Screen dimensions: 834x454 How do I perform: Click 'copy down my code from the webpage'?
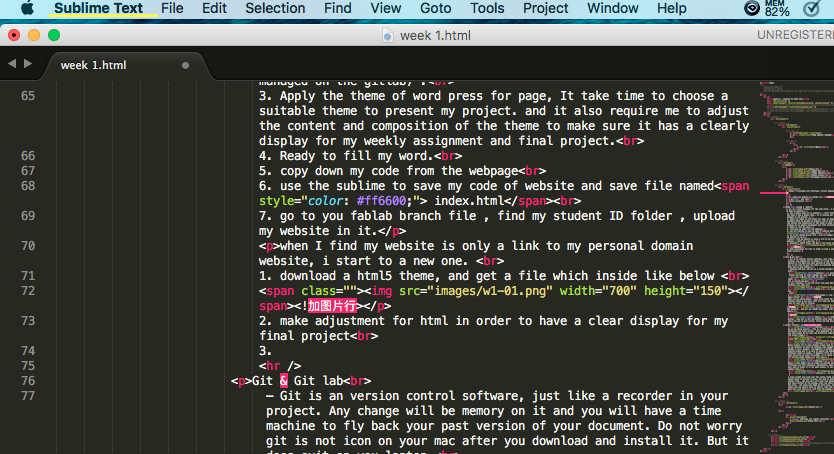click(x=399, y=171)
